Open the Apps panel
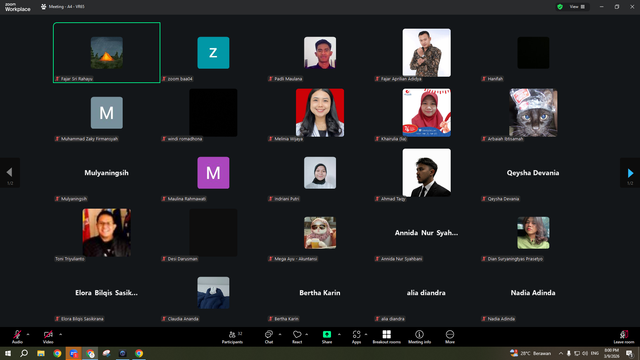 [x=356, y=337]
